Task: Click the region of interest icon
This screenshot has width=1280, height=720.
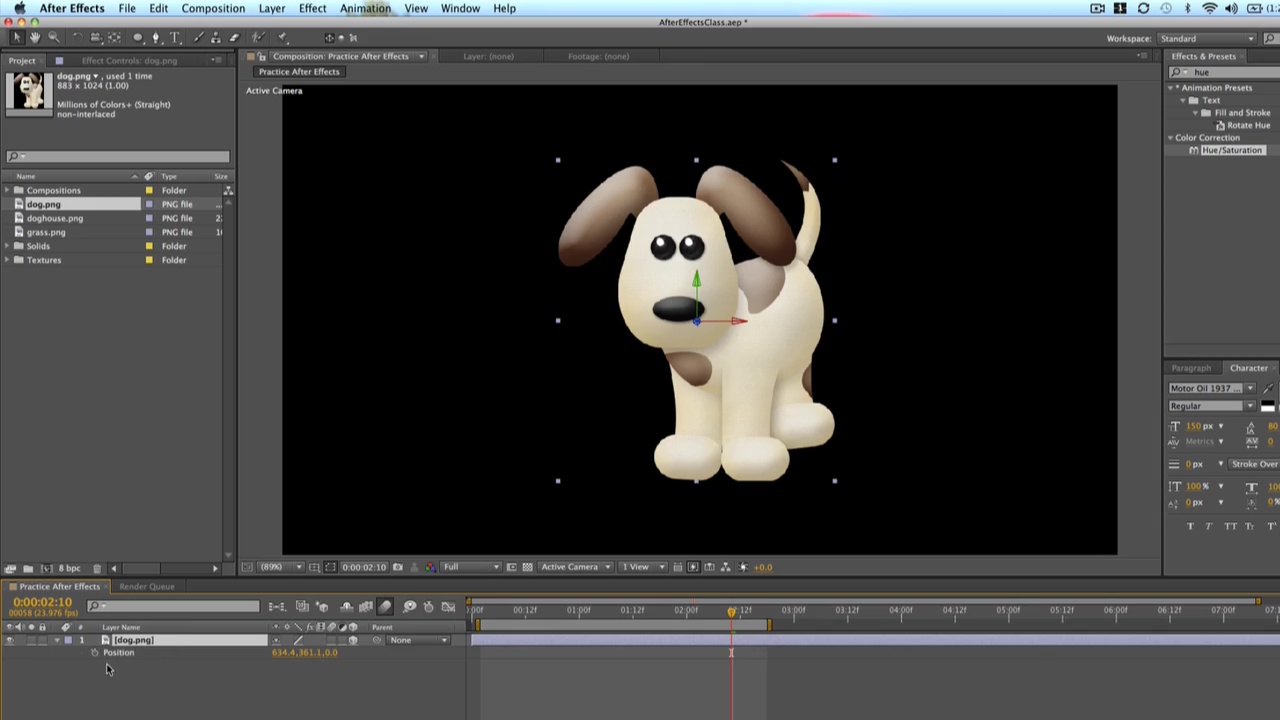Action: tap(330, 568)
